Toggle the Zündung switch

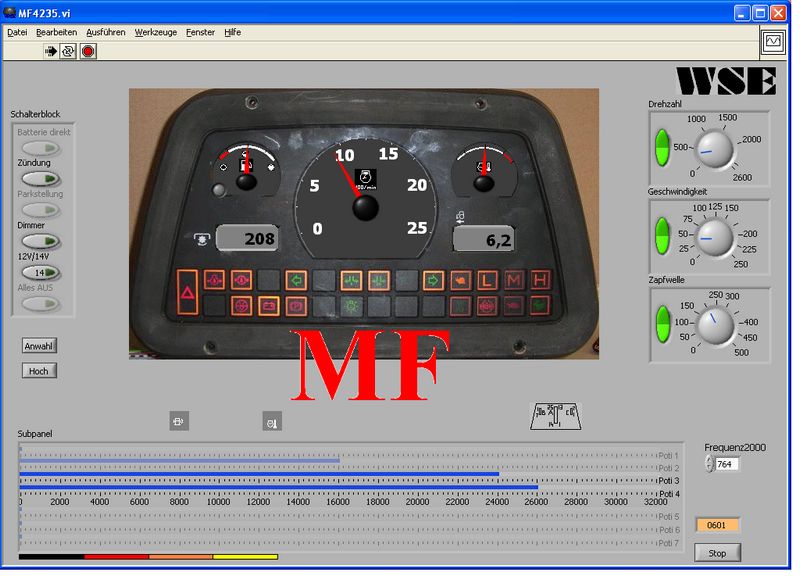coord(41,178)
